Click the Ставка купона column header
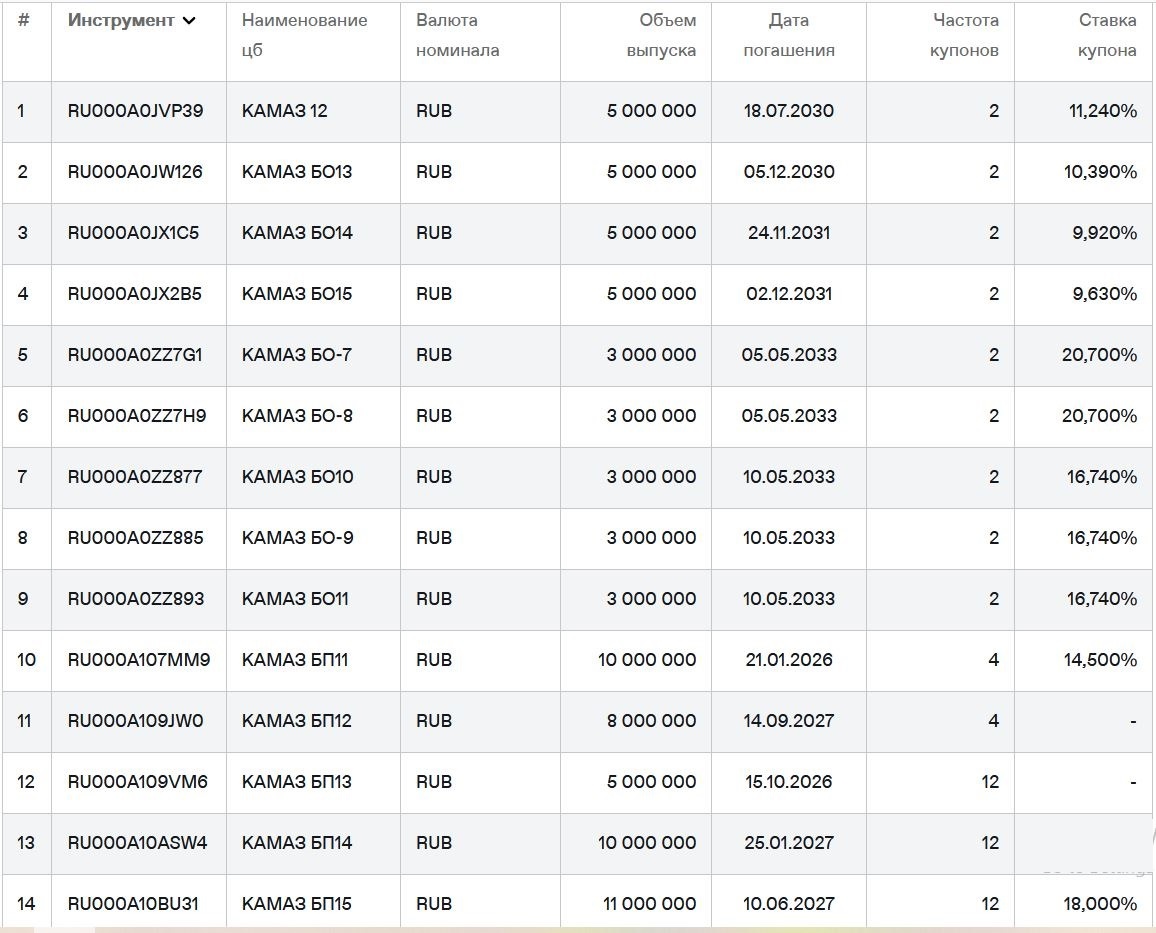 pyautogui.click(x=1107, y=35)
